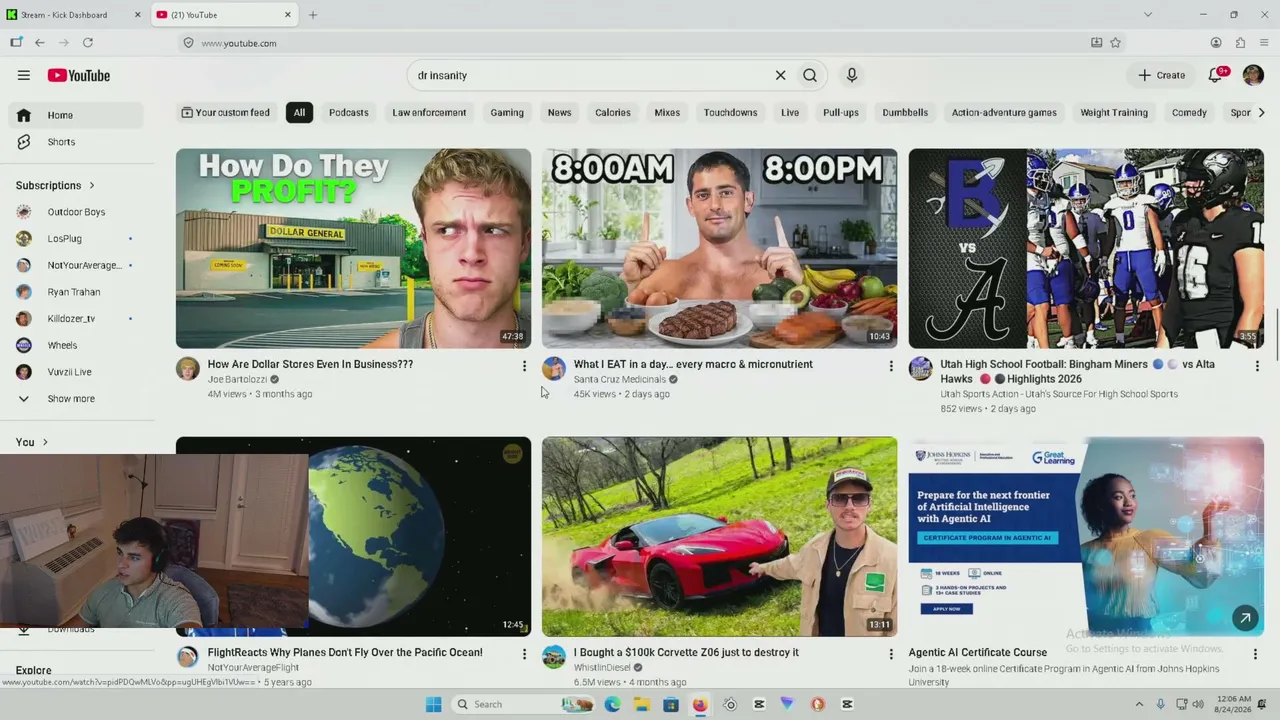Select the Pull-ups filter chip
The image size is (1280, 720).
(841, 113)
